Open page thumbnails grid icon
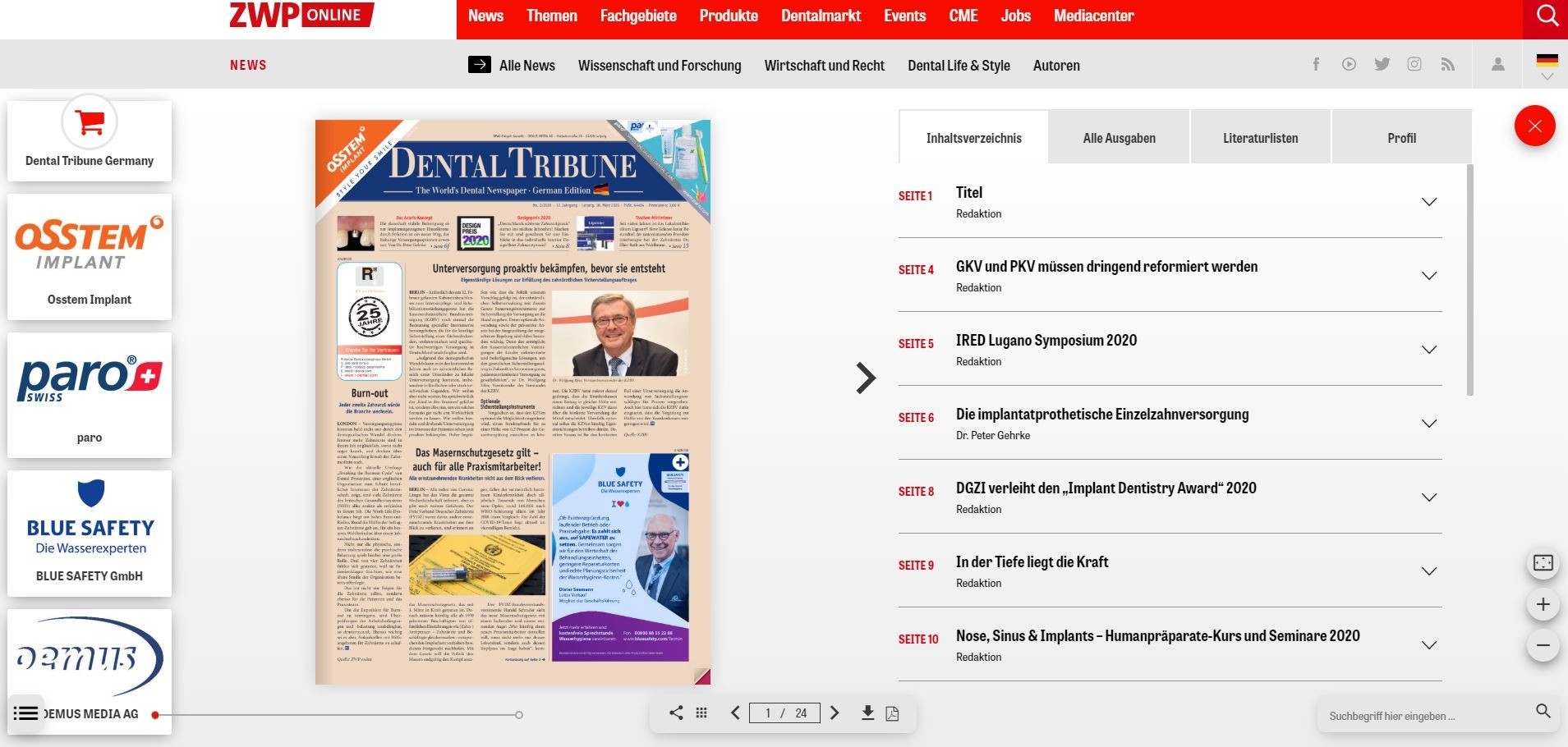This screenshot has width=1568, height=747. (701, 713)
